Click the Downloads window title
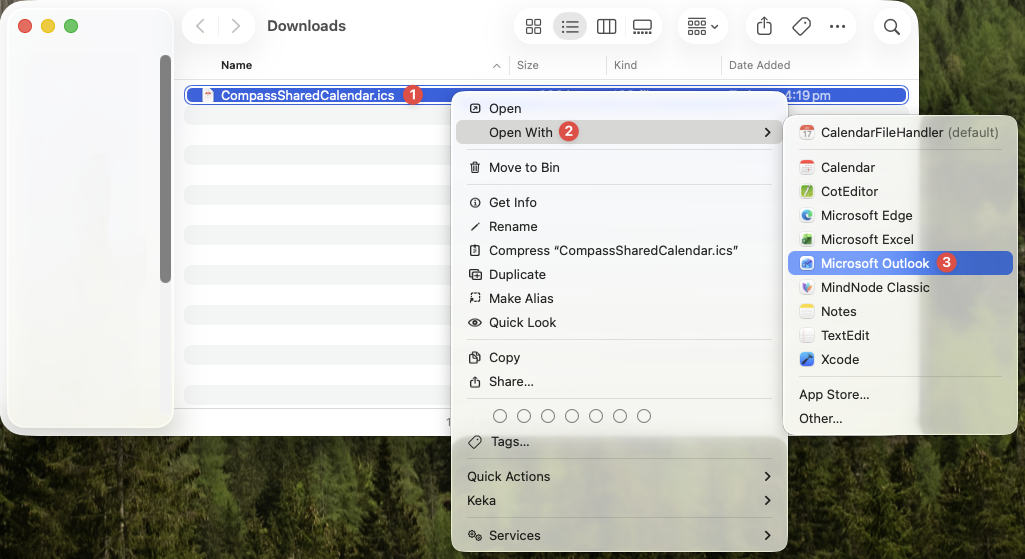The image size is (1025, 559). (307, 26)
